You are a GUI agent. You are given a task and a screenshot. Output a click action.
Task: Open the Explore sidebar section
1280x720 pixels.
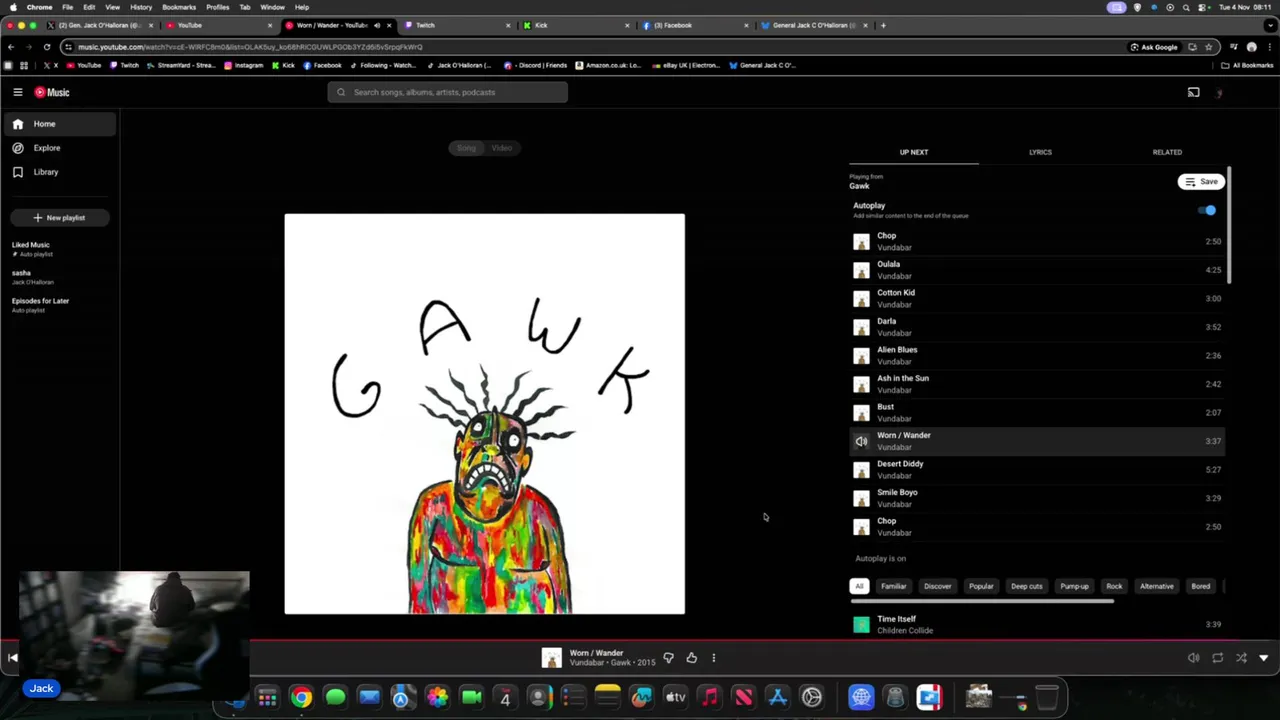(x=60, y=148)
